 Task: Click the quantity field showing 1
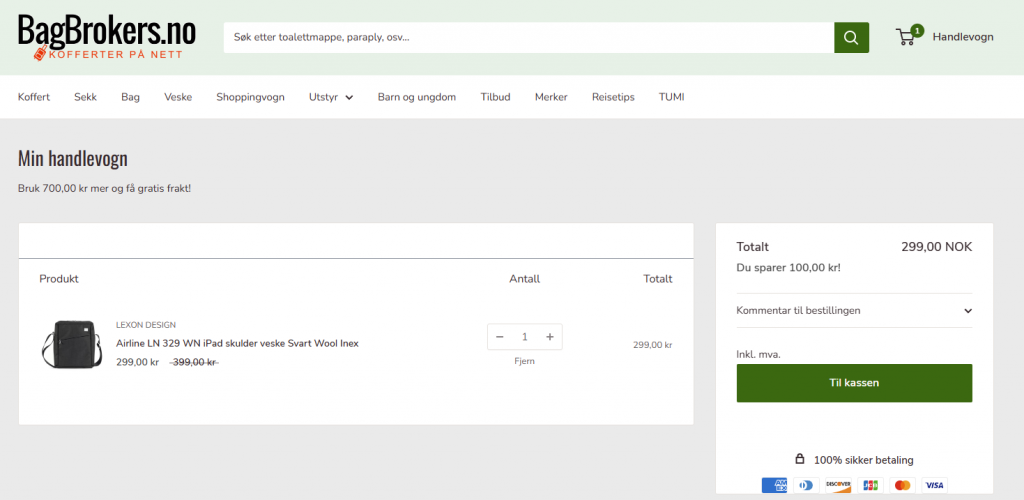524,337
